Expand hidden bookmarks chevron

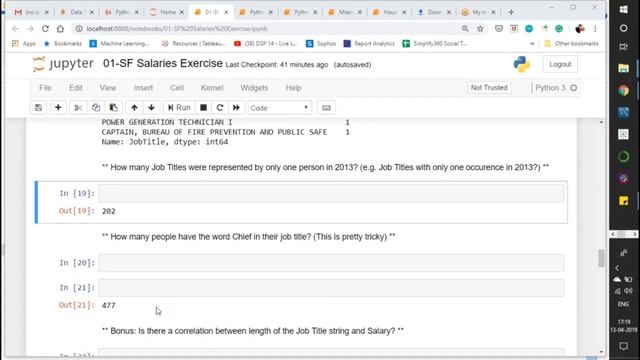[x=532, y=43]
